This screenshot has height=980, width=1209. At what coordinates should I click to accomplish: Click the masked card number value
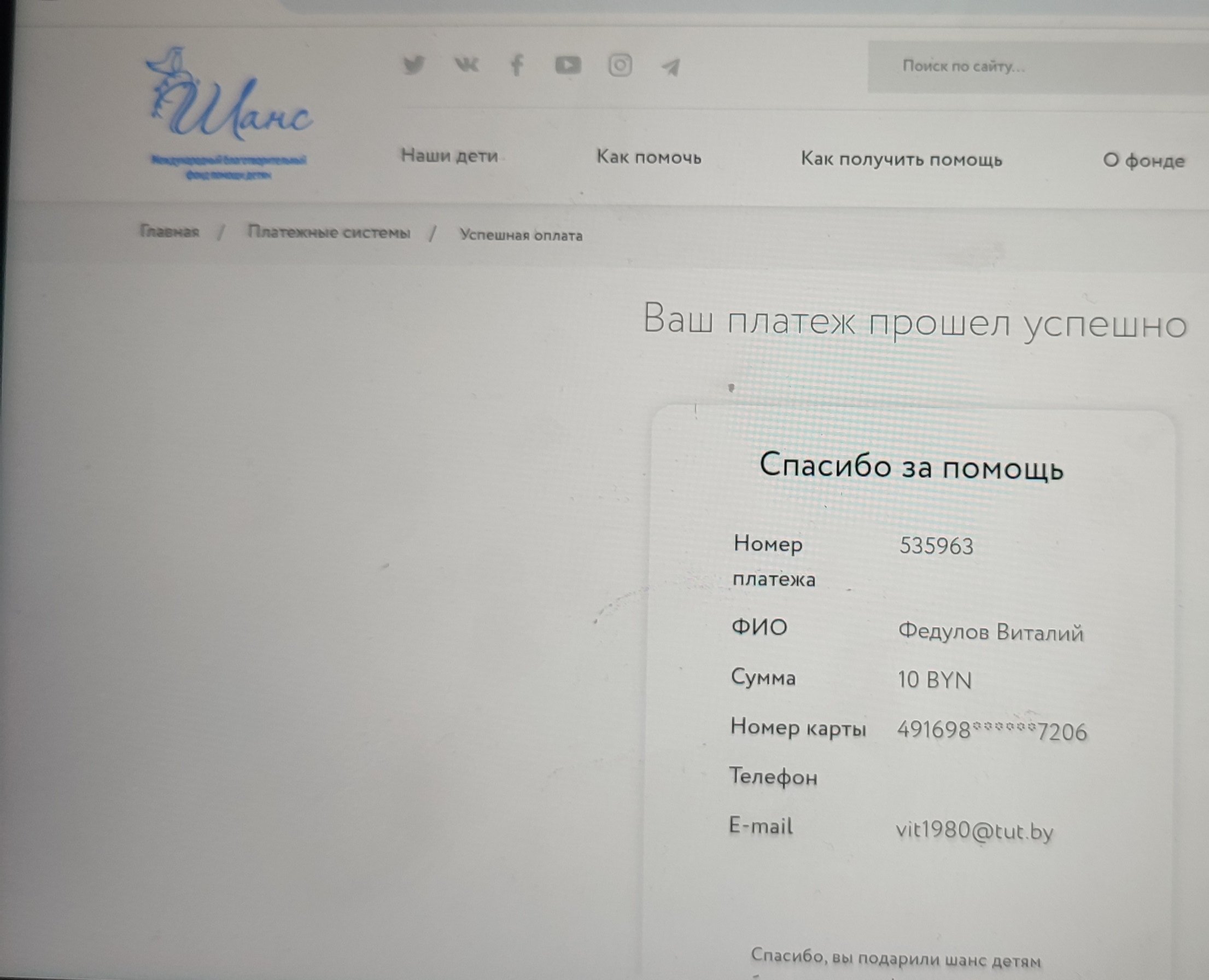992,731
